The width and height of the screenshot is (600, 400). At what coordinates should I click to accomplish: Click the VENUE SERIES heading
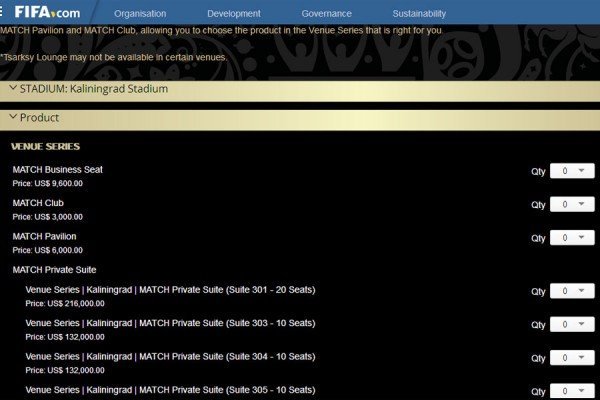46,146
